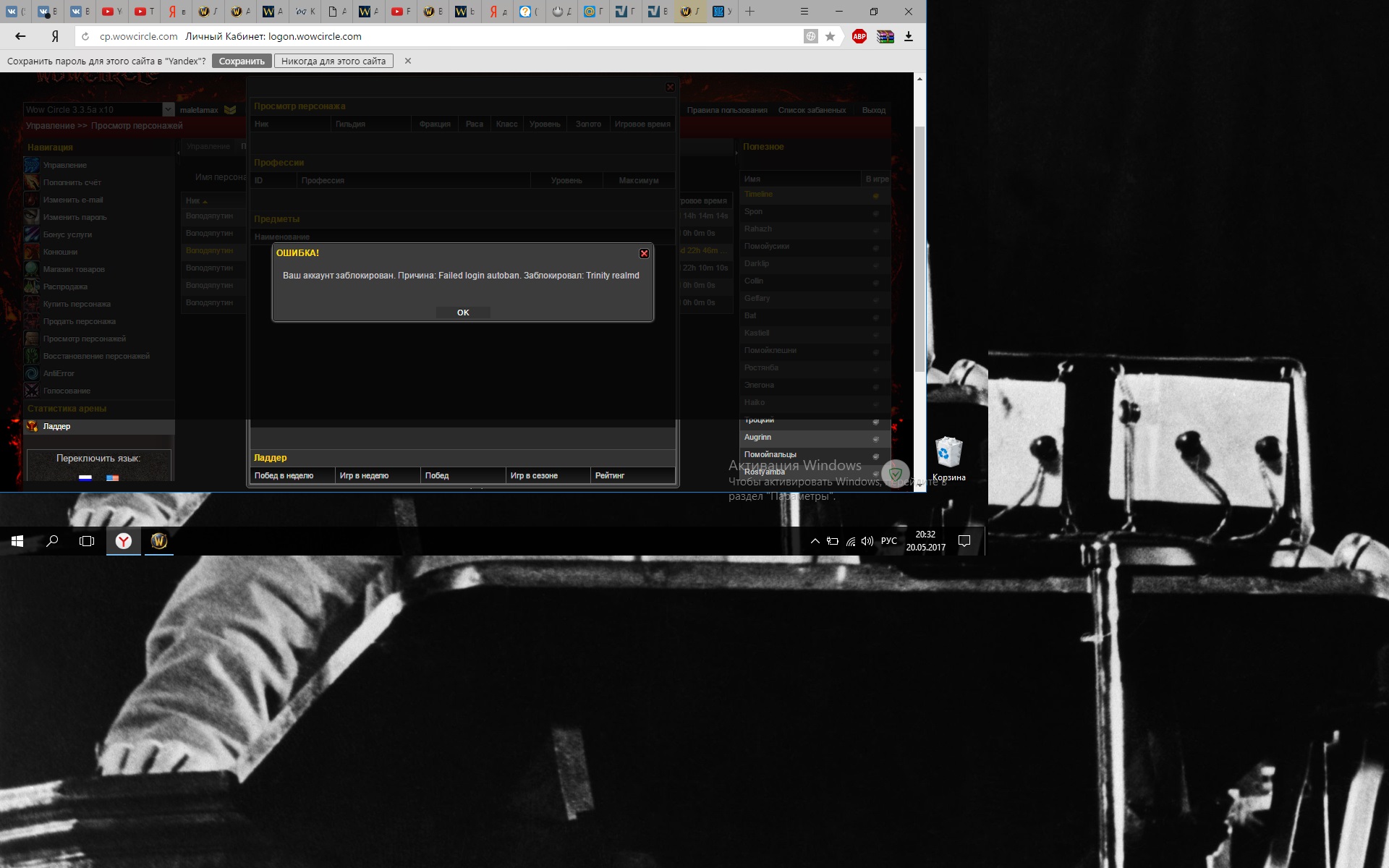The height and width of the screenshot is (868, 1389).
Task: Switch to the first YouTube tab
Action: tap(111, 11)
